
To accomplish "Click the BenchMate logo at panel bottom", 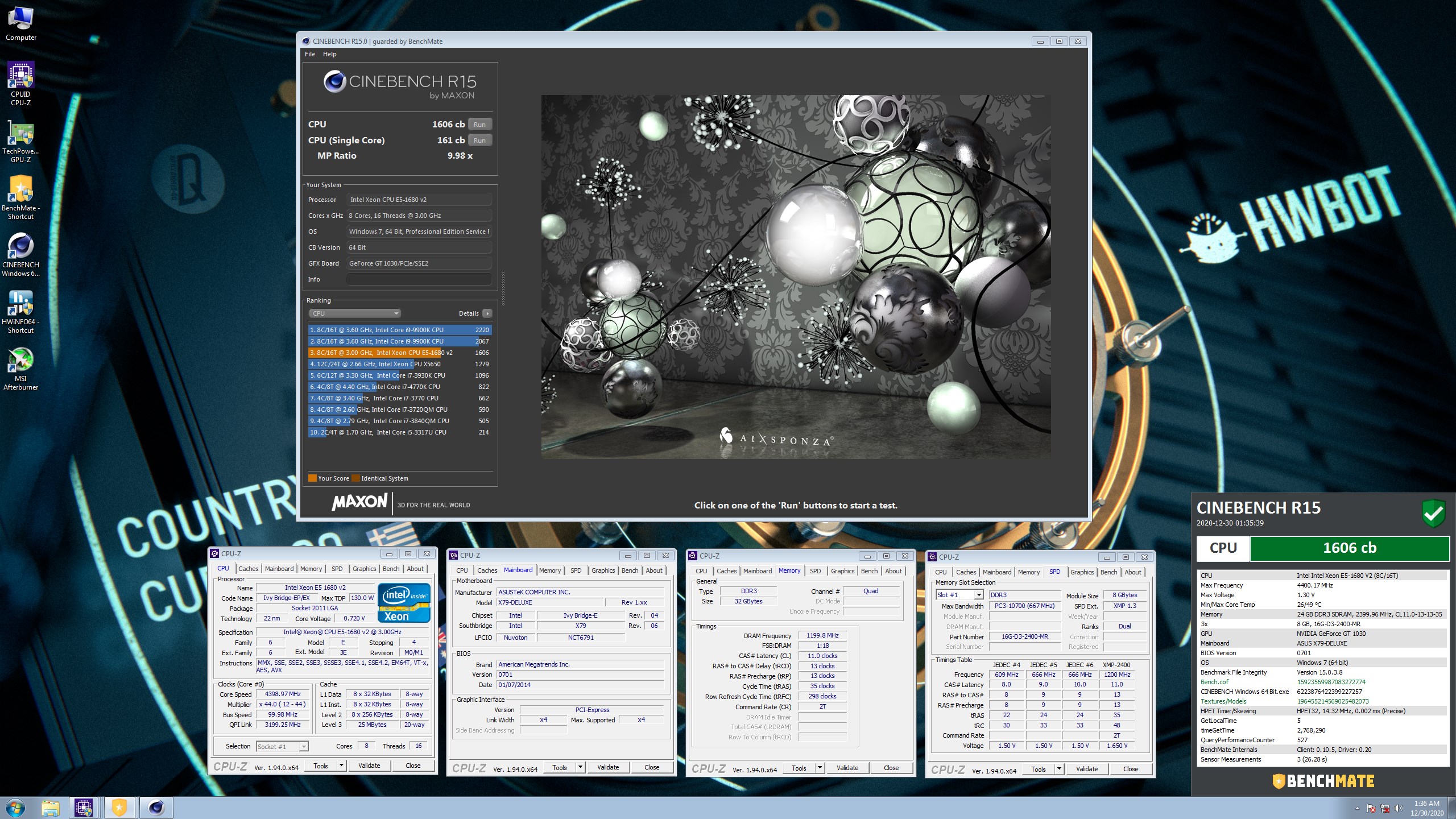I will (x=1323, y=781).
